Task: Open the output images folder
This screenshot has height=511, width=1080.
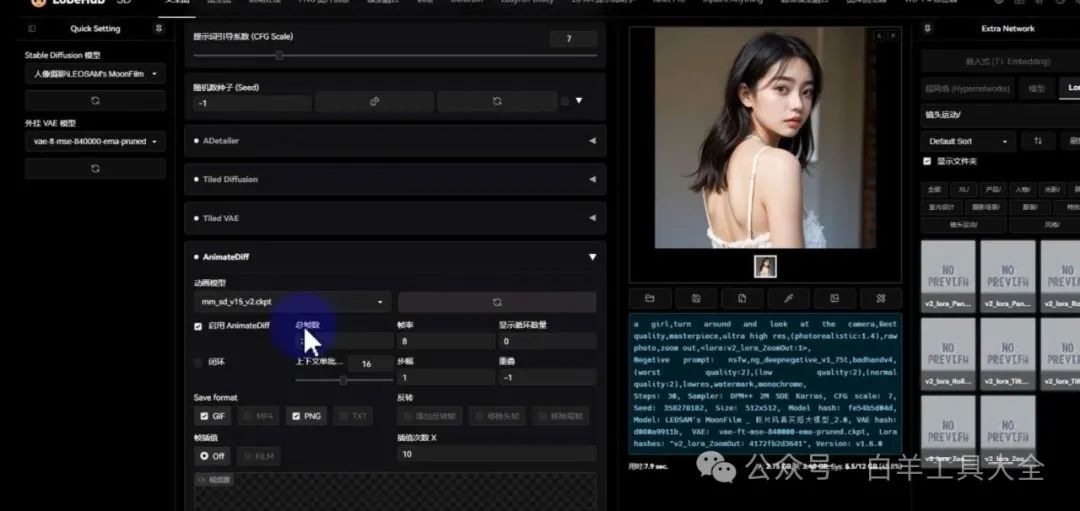Action: (x=650, y=298)
